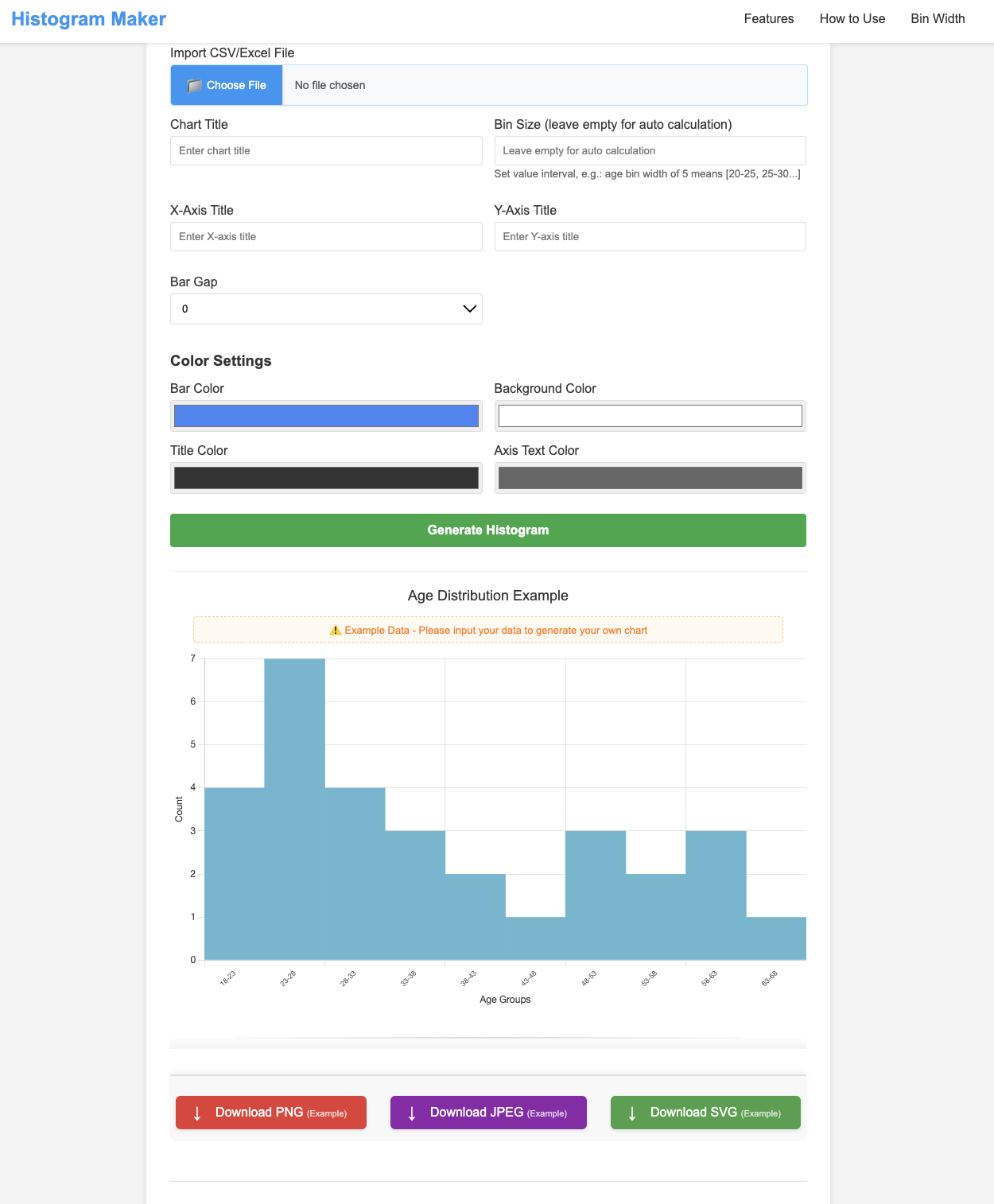Open the Axis Text Color picker
Image resolution: width=994 pixels, height=1204 pixels.
[x=650, y=477]
